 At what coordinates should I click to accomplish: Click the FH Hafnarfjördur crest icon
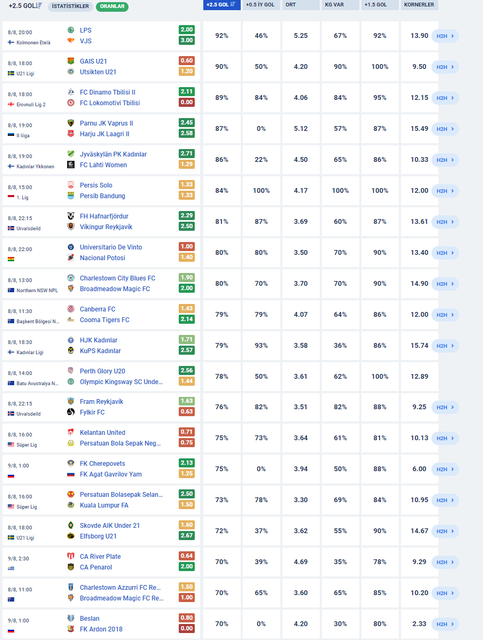pyautogui.click(x=71, y=216)
